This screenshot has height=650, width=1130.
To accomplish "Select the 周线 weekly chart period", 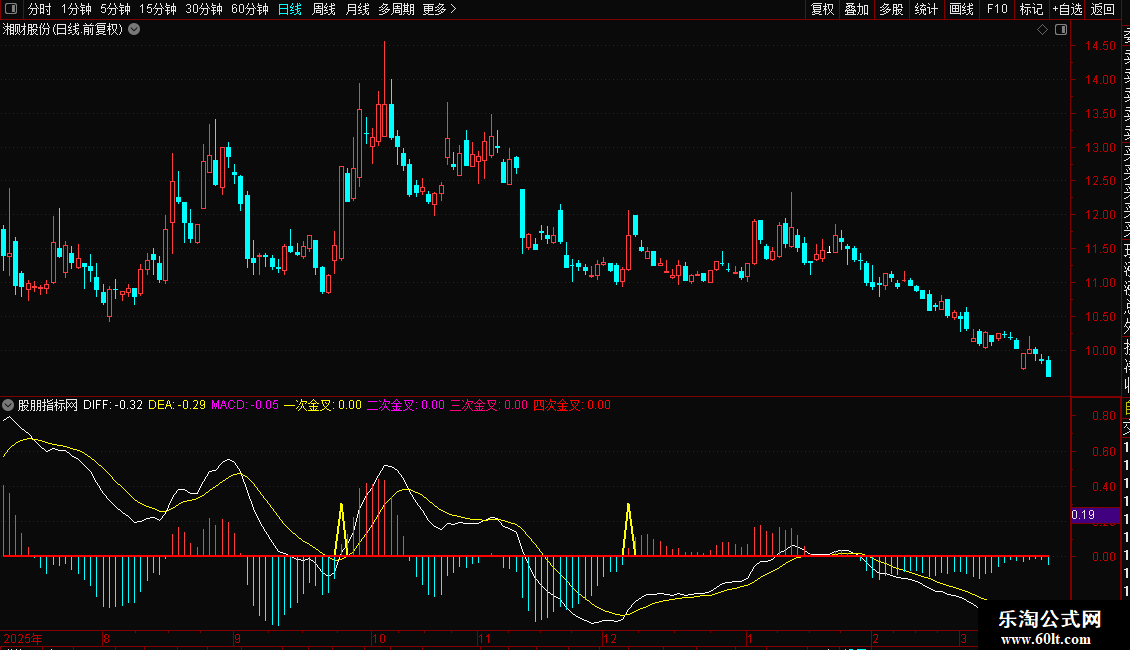I will pyautogui.click(x=324, y=9).
